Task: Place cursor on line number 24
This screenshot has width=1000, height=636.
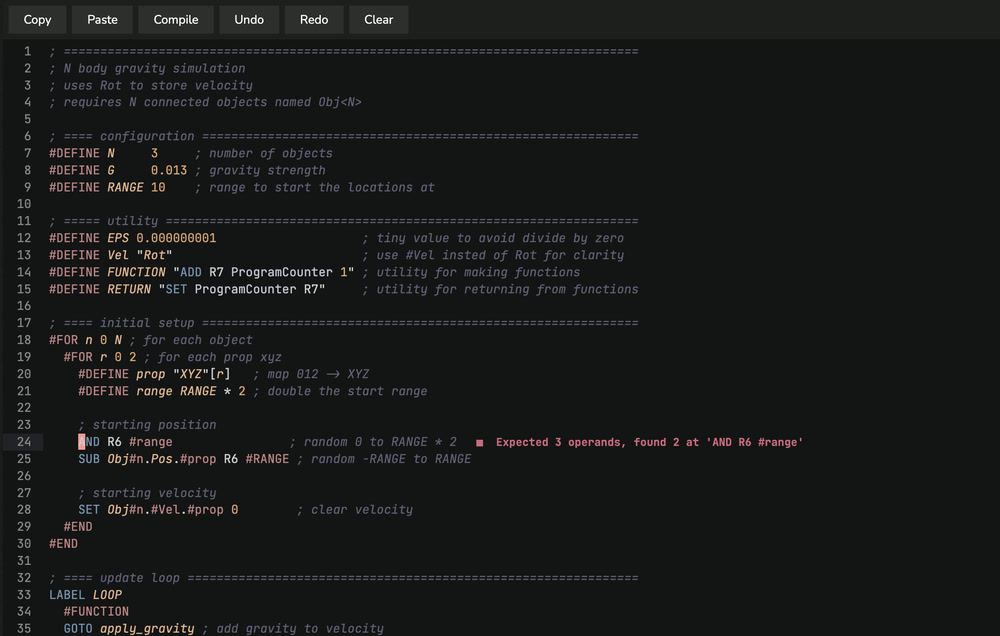Action: pos(24,441)
